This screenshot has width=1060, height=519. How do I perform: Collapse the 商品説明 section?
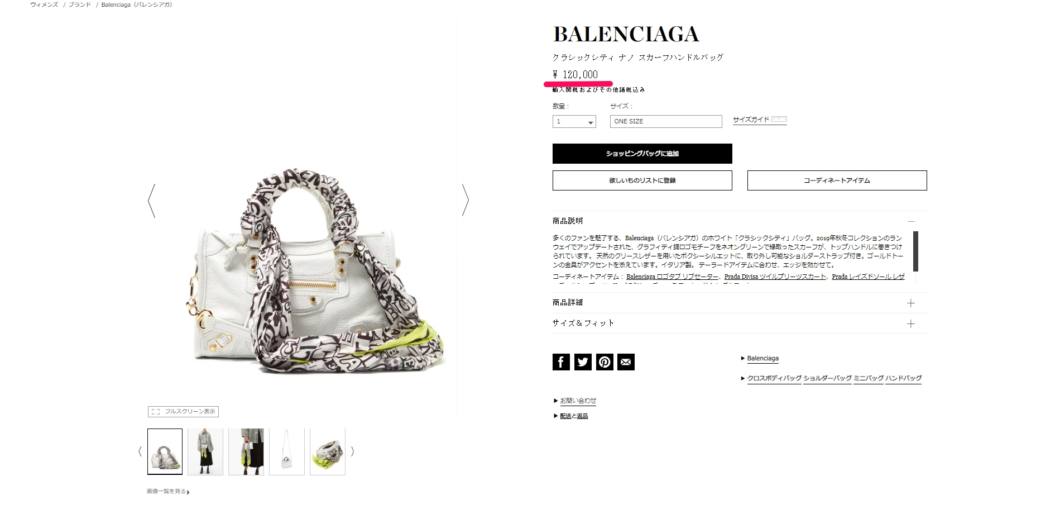tap(911, 221)
